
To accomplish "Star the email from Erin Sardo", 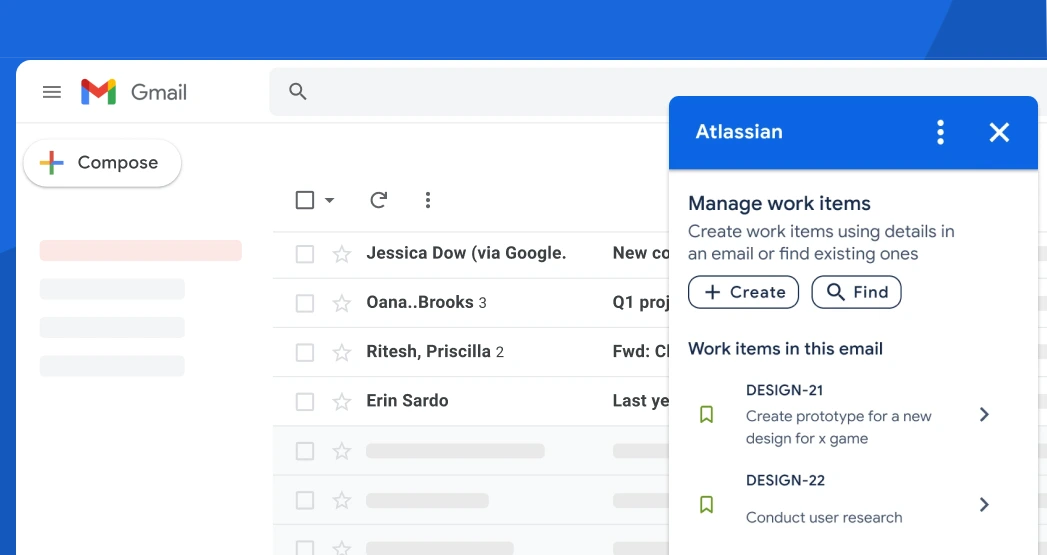I will click(x=342, y=402).
